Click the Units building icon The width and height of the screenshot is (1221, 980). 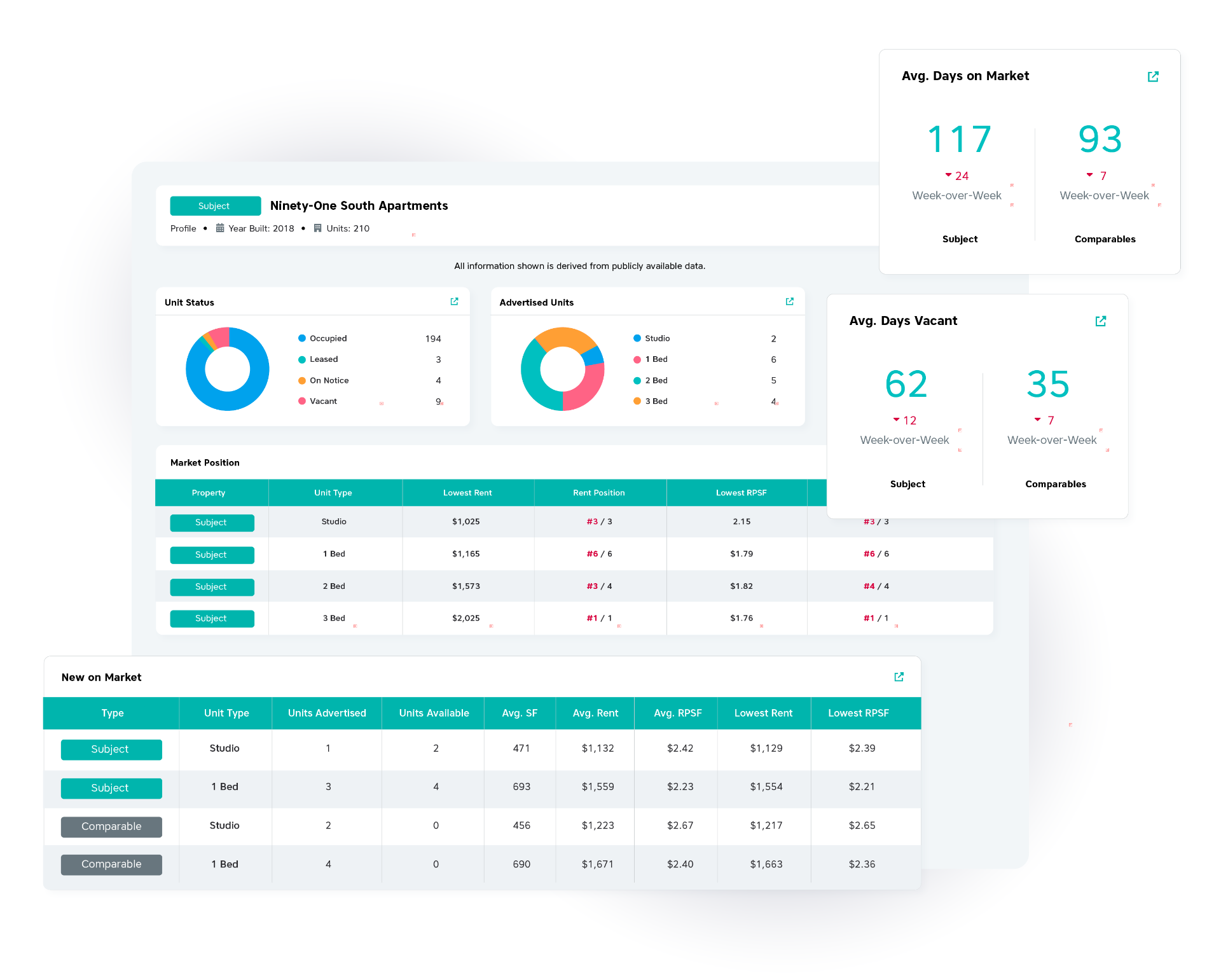[317, 228]
